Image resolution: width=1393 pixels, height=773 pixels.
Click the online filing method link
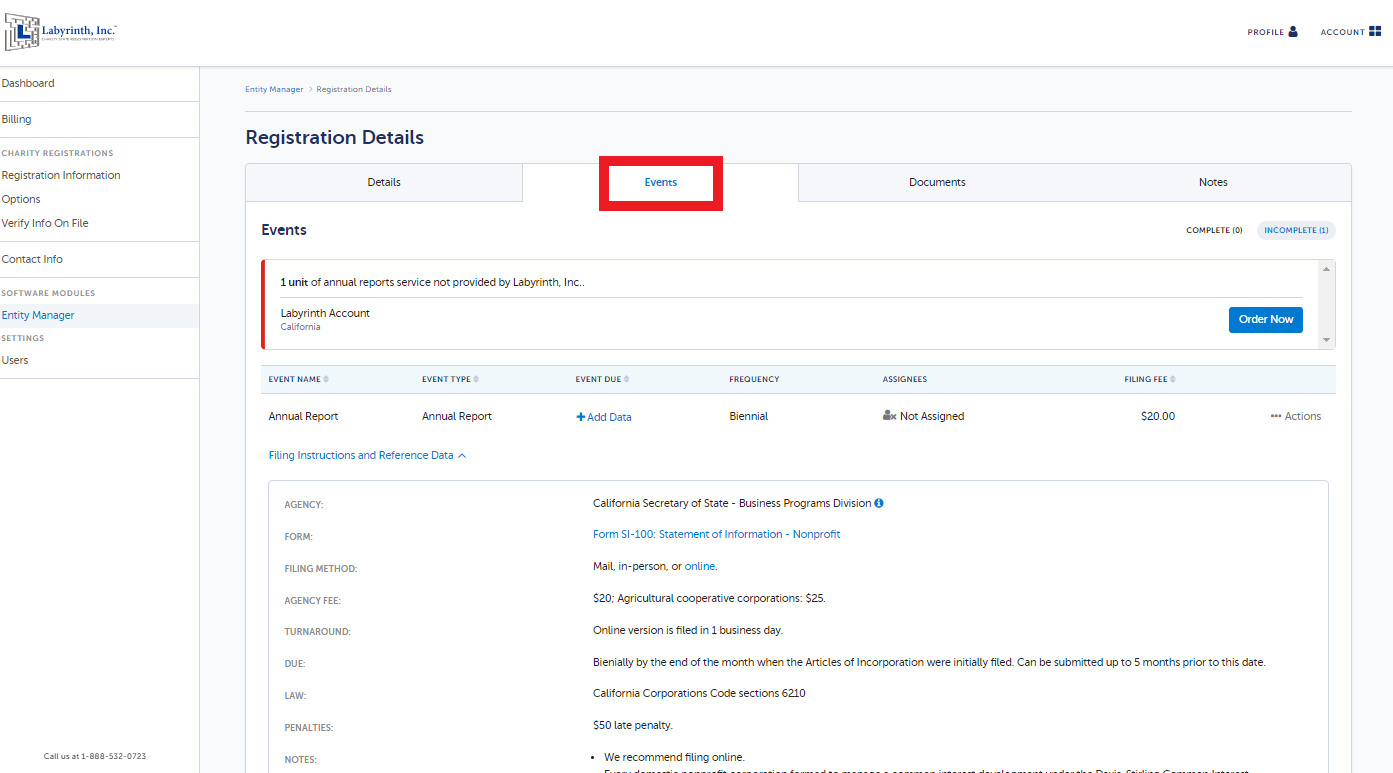(x=700, y=566)
